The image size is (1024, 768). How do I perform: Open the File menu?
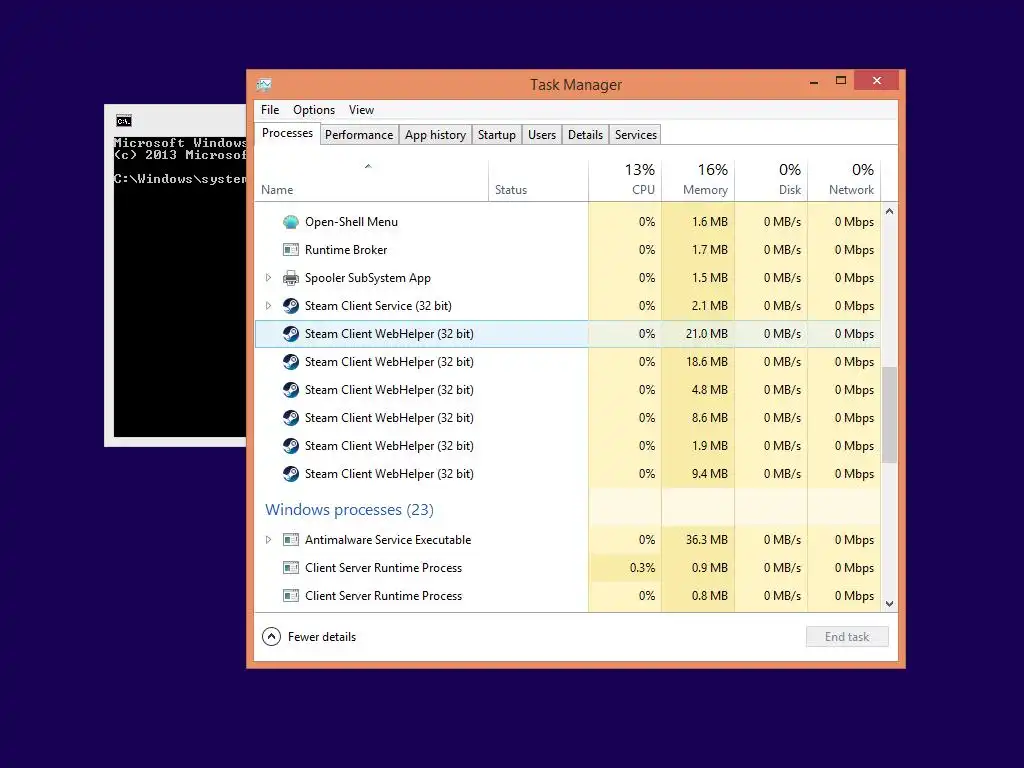pos(270,110)
